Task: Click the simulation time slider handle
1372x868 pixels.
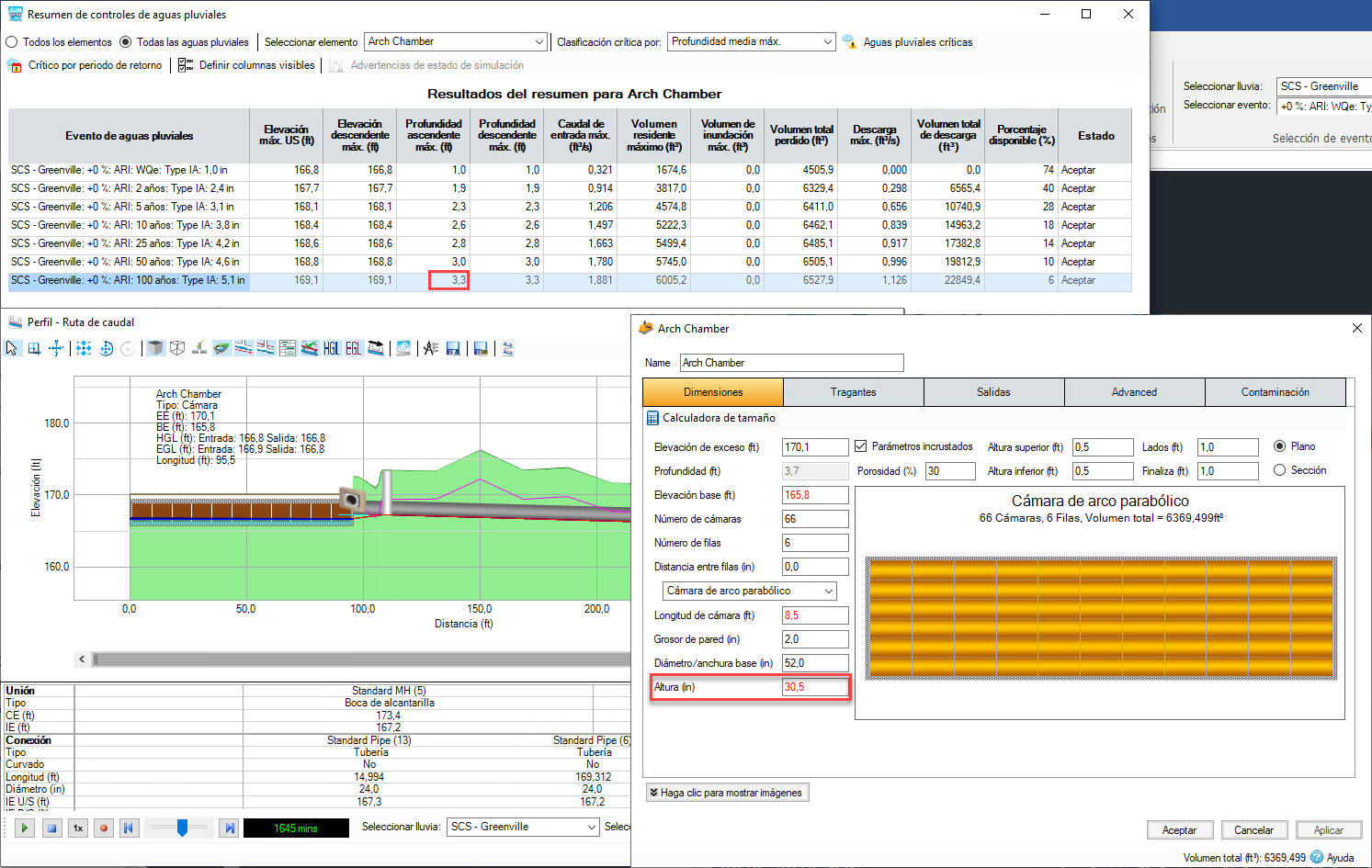Action: click(x=182, y=828)
